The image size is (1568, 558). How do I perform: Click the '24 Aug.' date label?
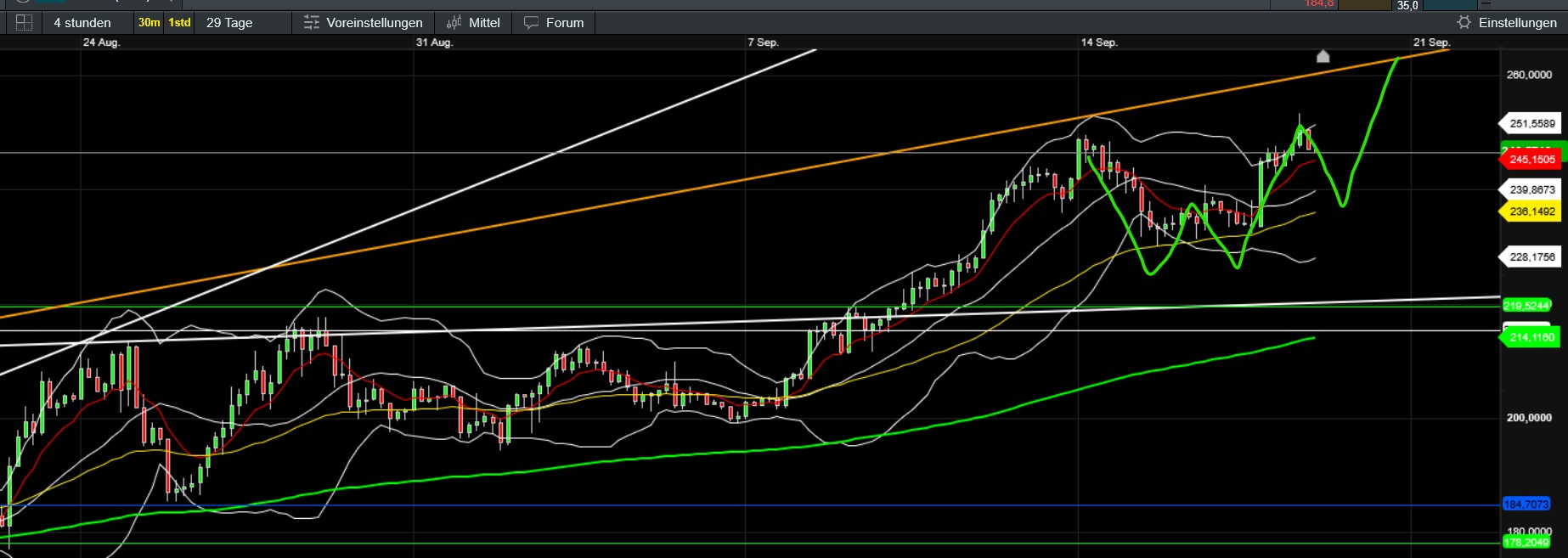(101, 42)
